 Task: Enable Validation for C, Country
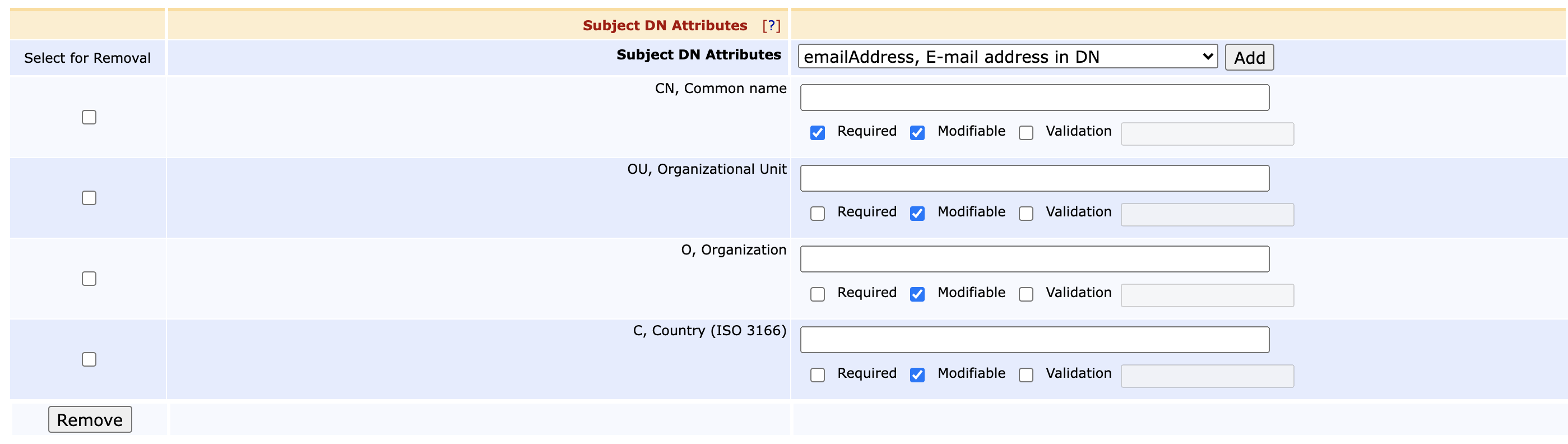[x=1026, y=375]
